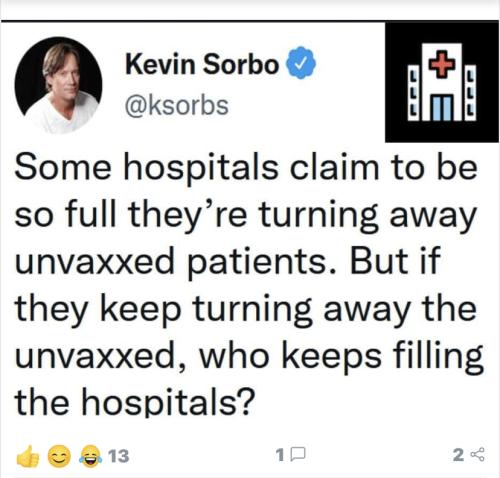Select the thumbs-up reaction emoji

pyautogui.click(x=28, y=456)
